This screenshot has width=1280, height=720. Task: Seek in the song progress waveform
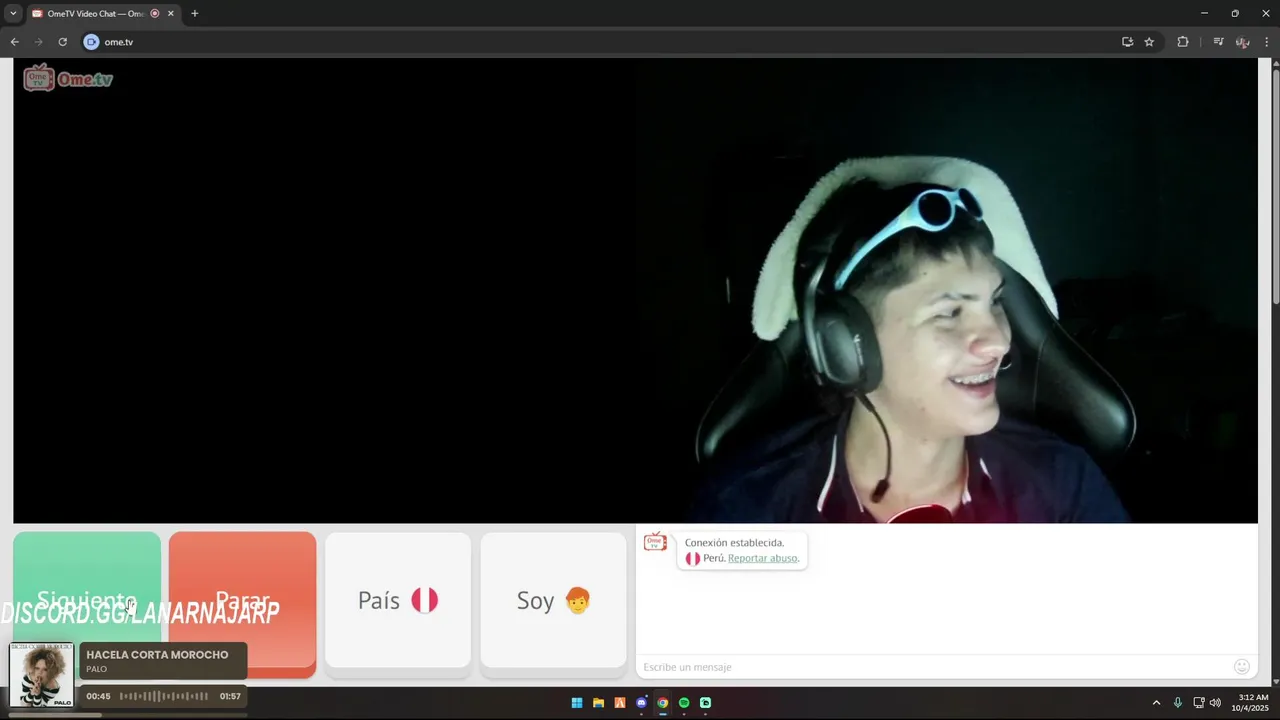point(164,696)
